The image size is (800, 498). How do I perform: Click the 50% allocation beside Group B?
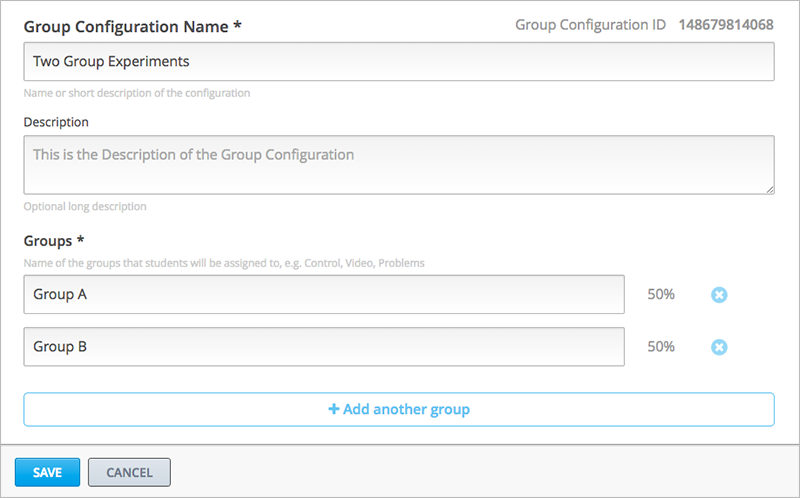pyautogui.click(x=661, y=347)
